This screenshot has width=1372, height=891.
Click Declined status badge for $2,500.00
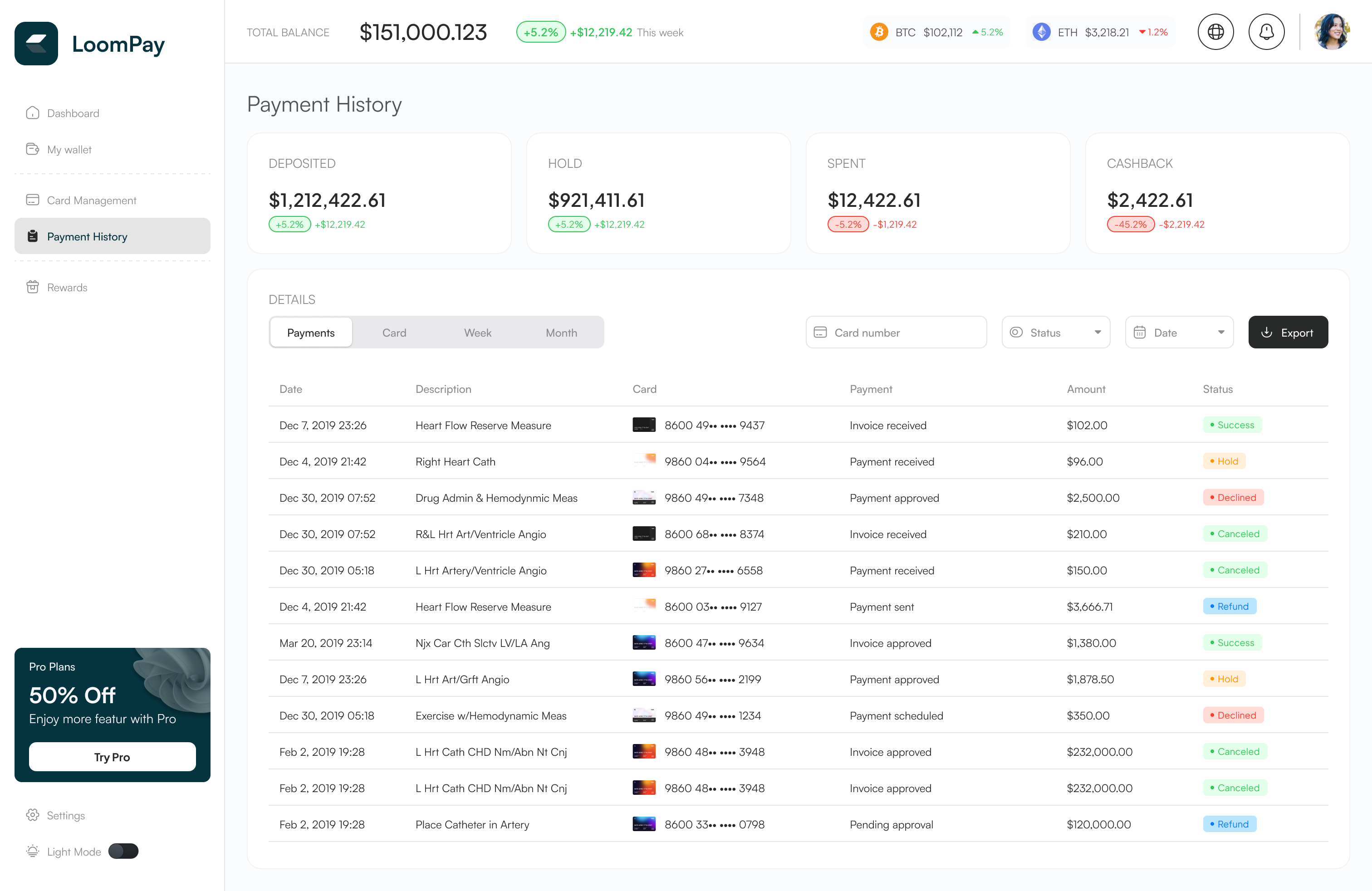[1233, 497]
